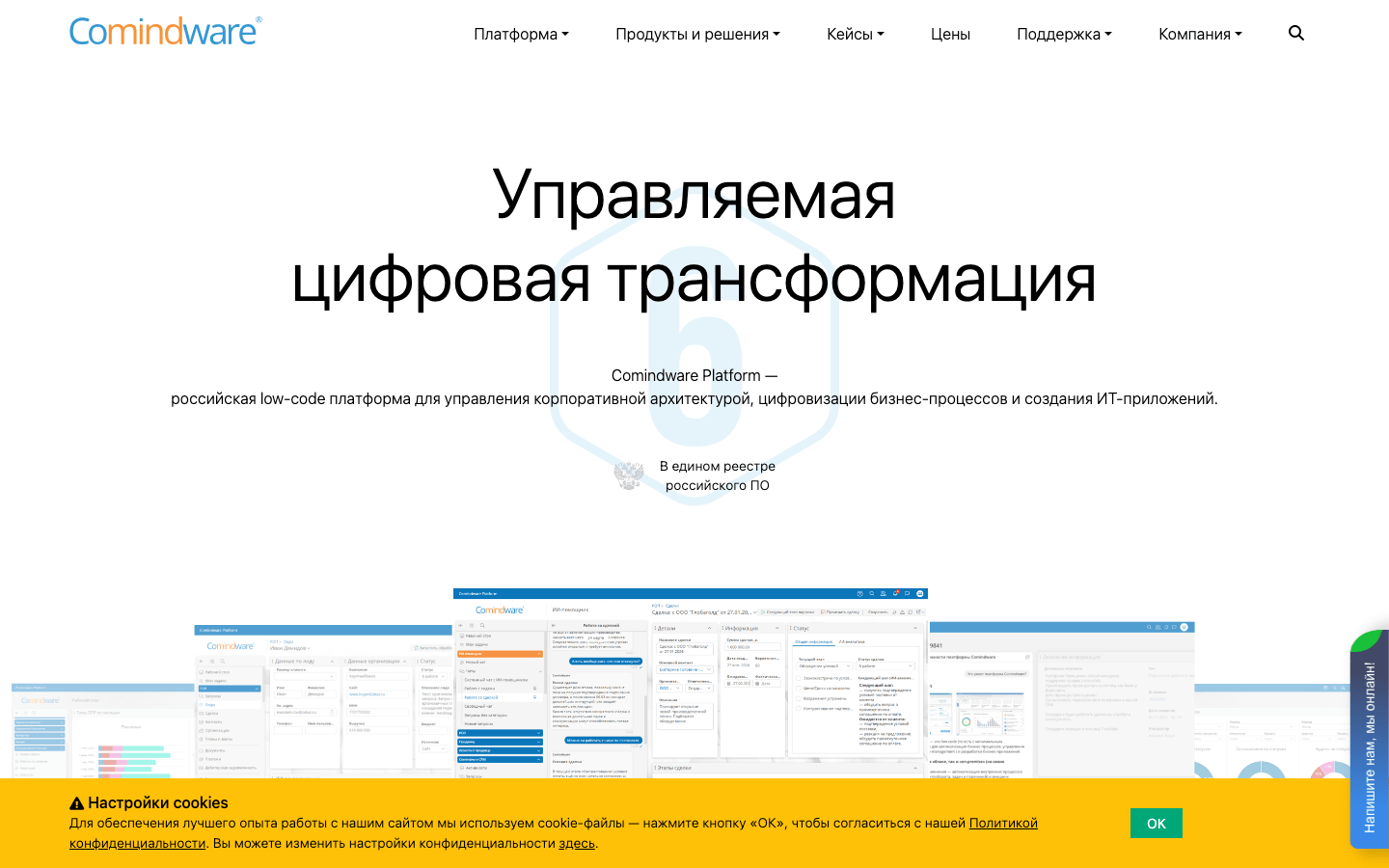Go home via the Comindware header logo

point(165,32)
